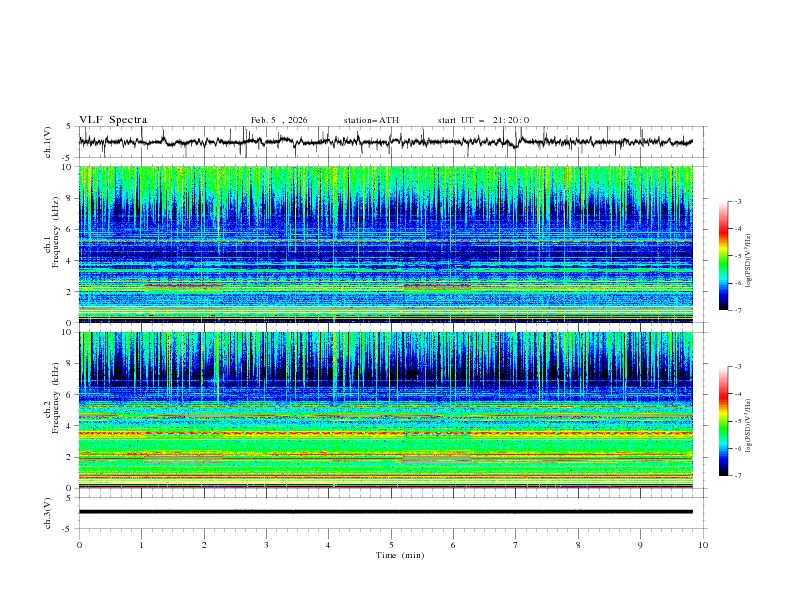Click the "-7" label on the ch.2 colorbar
Viewport: 792px width, 612px height.
[x=738, y=476]
